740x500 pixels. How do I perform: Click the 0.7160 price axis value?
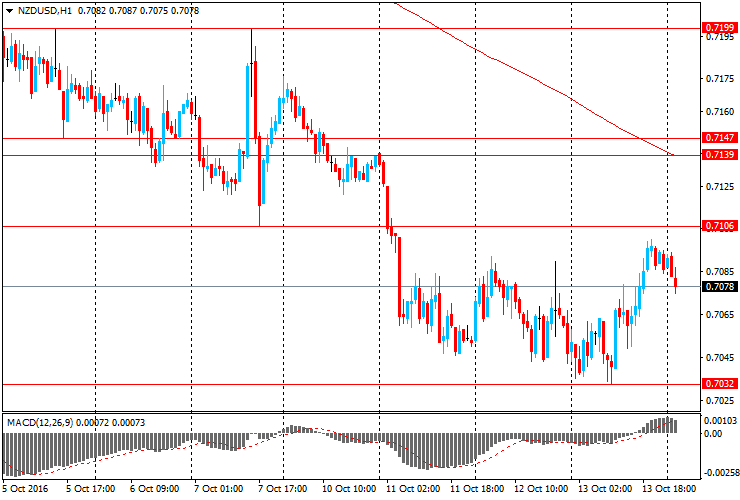pyautogui.click(x=720, y=112)
